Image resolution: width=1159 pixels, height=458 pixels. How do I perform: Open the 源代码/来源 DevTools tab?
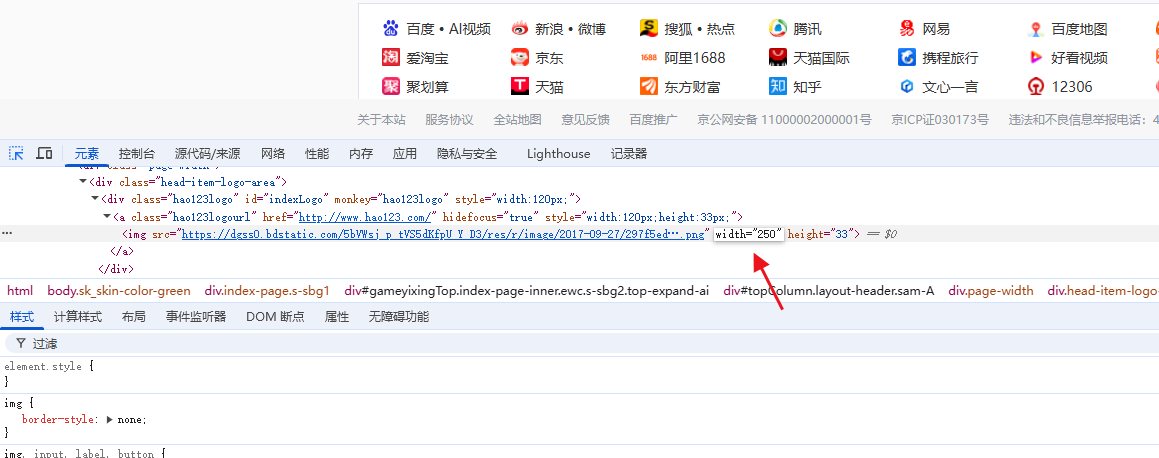[x=208, y=154]
